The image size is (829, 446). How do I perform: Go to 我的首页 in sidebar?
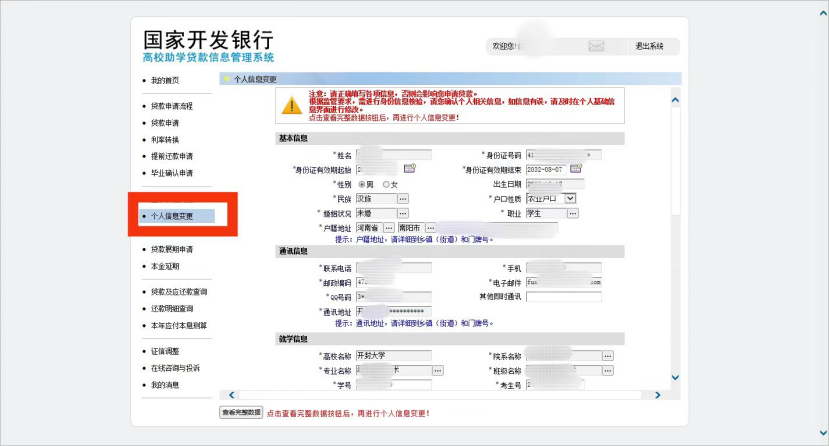[x=165, y=80]
